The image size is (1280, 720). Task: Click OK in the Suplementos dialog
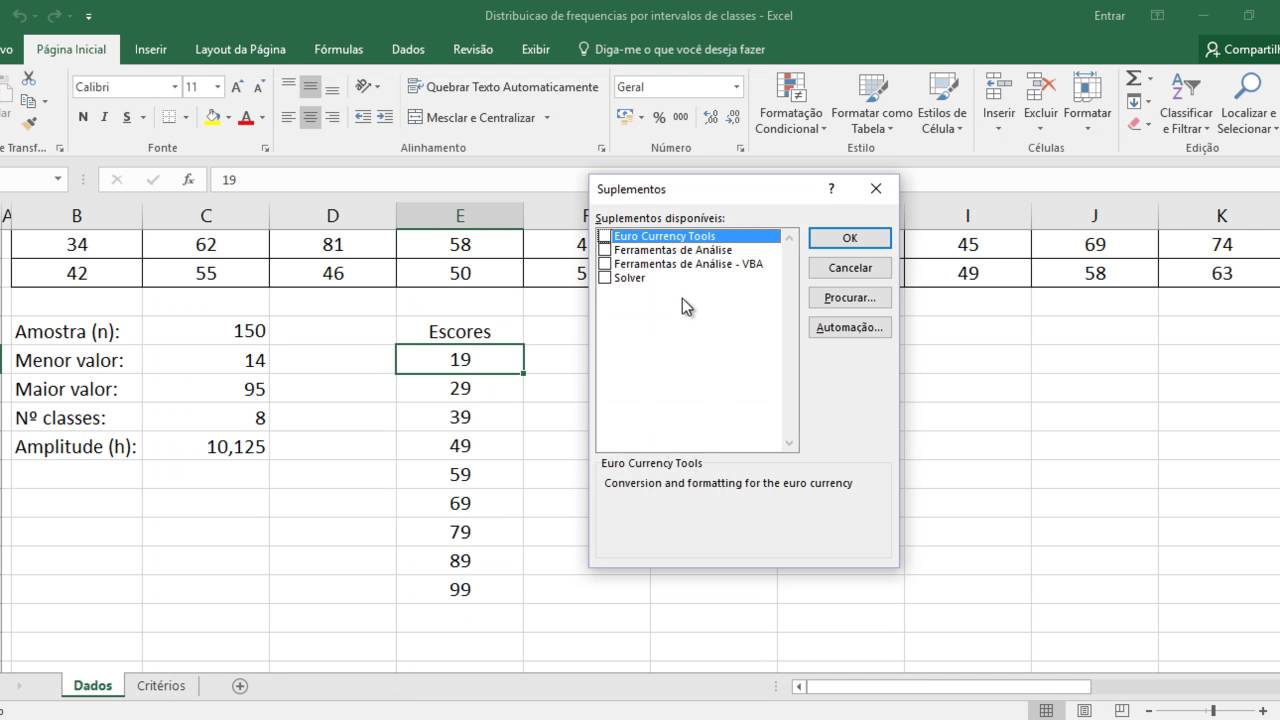pos(850,238)
